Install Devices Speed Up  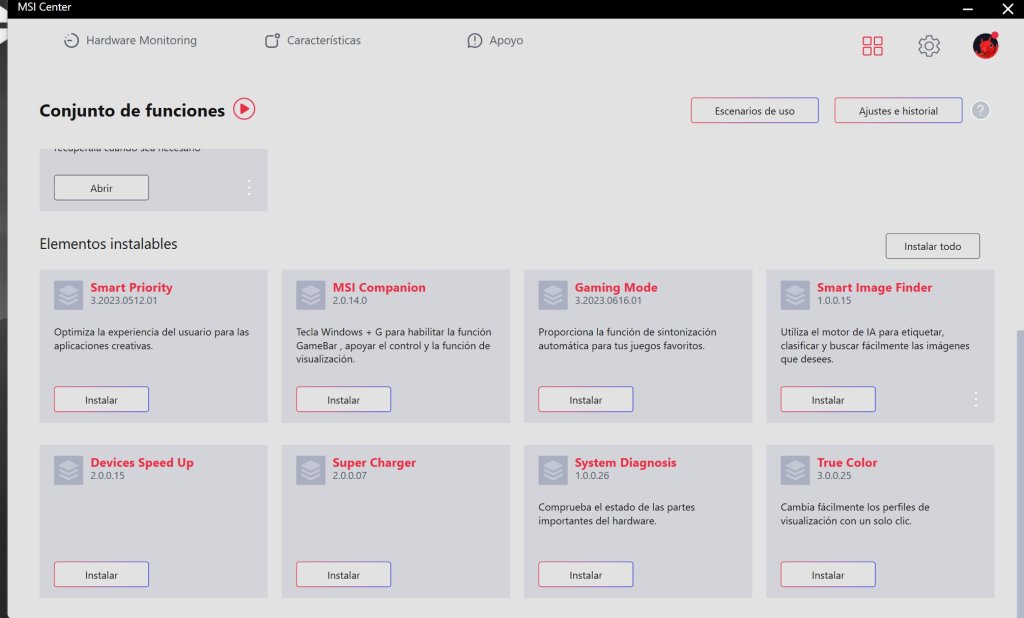(101, 574)
